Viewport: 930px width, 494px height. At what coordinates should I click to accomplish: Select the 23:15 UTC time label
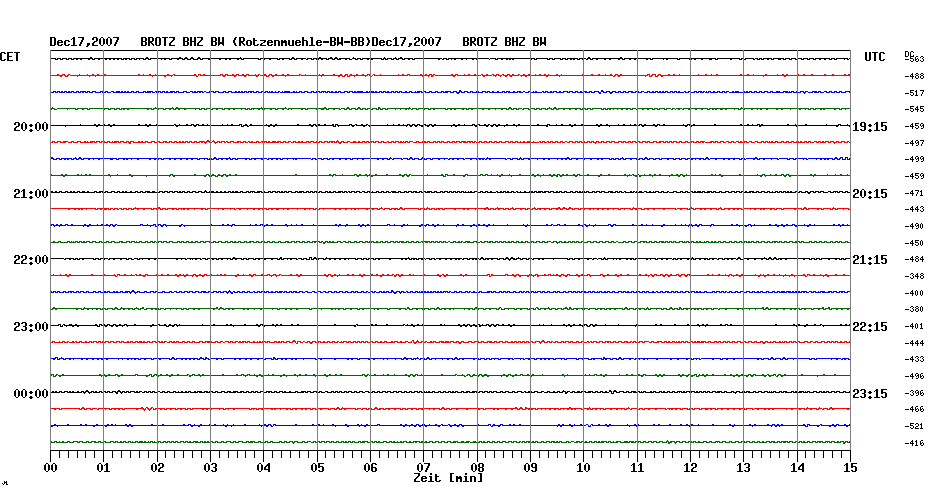pos(869,393)
